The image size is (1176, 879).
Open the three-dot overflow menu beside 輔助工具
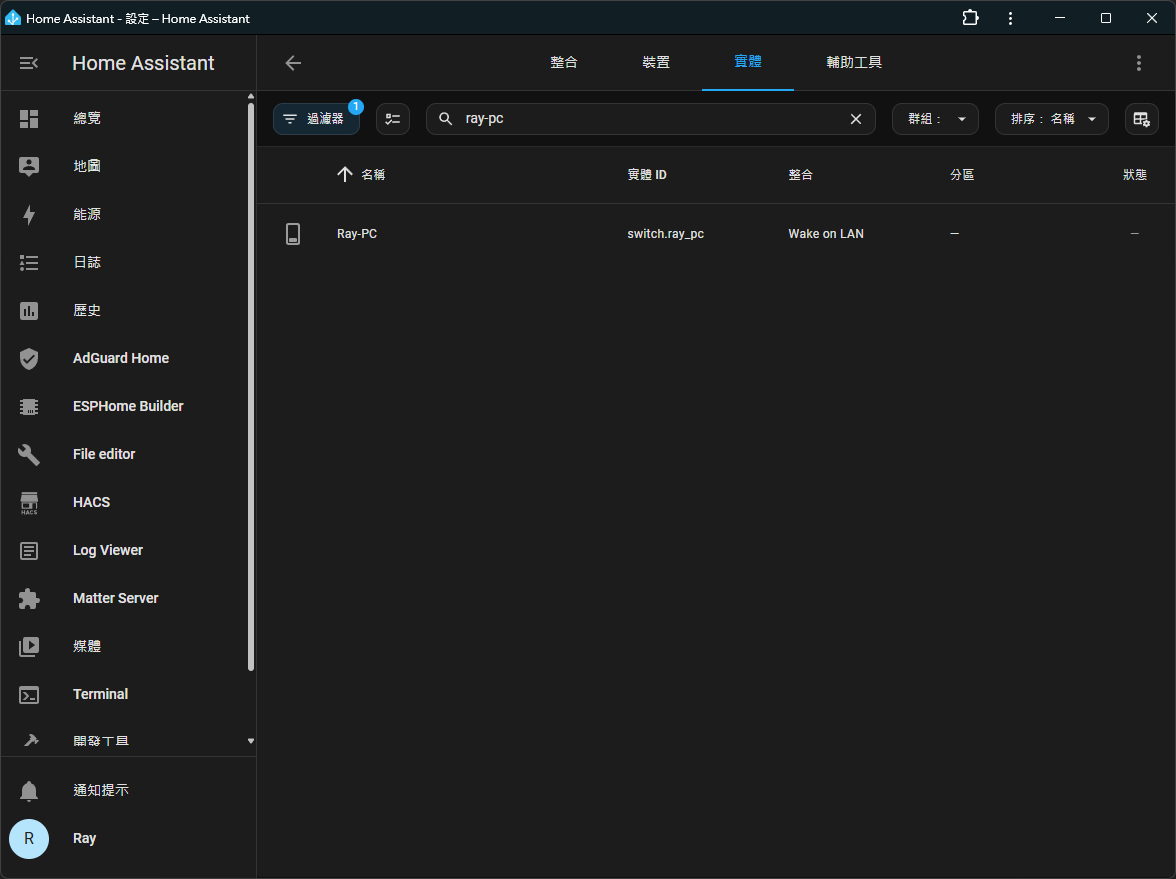pyautogui.click(x=1138, y=63)
